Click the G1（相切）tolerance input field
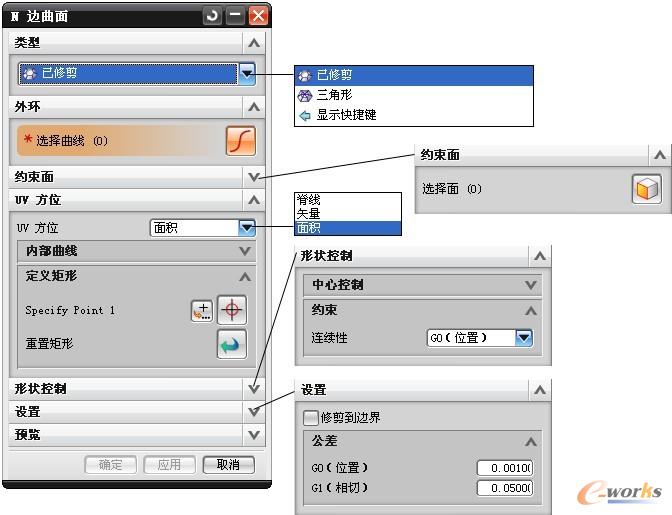Viewport: 672px width, 515px height. 504,488
